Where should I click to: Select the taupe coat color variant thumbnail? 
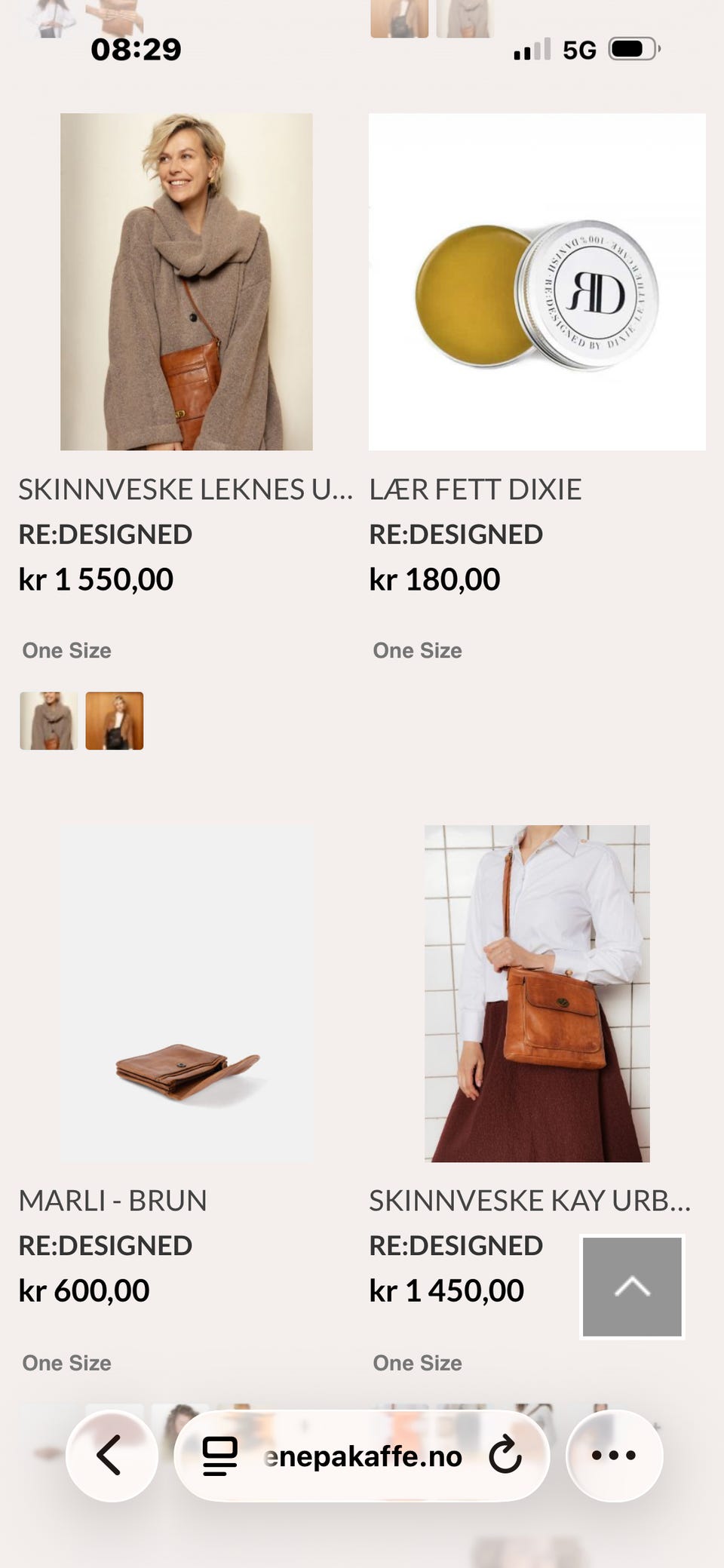[x=48, y=721]
